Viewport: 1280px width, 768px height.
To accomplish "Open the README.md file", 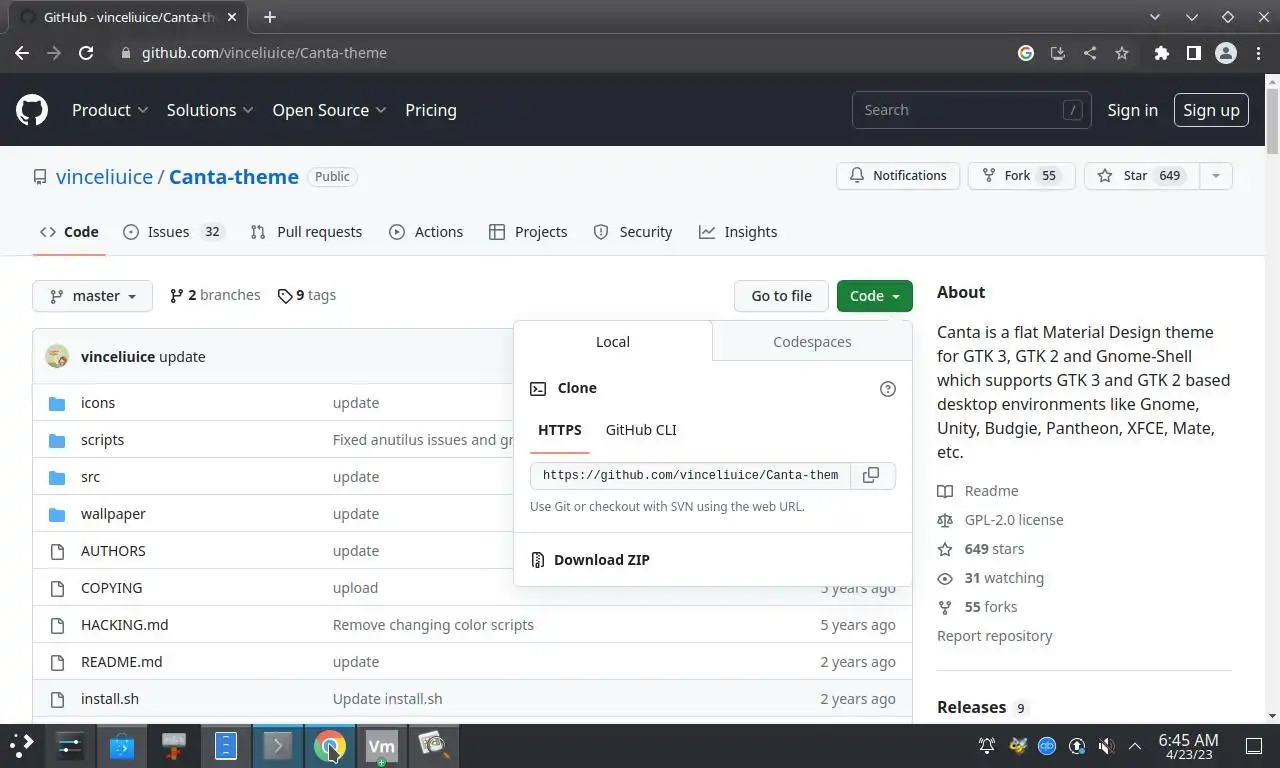I will (x=121, y=662).
